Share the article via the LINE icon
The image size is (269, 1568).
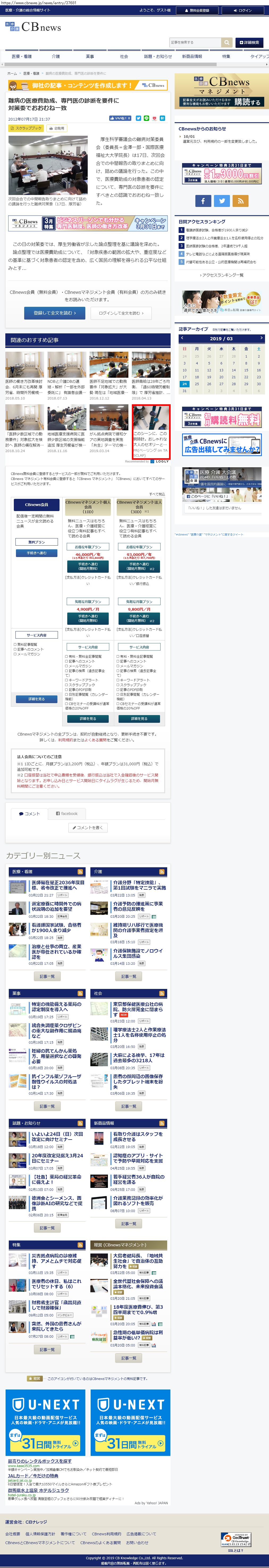pyautogui.click(x=146, y=118)
